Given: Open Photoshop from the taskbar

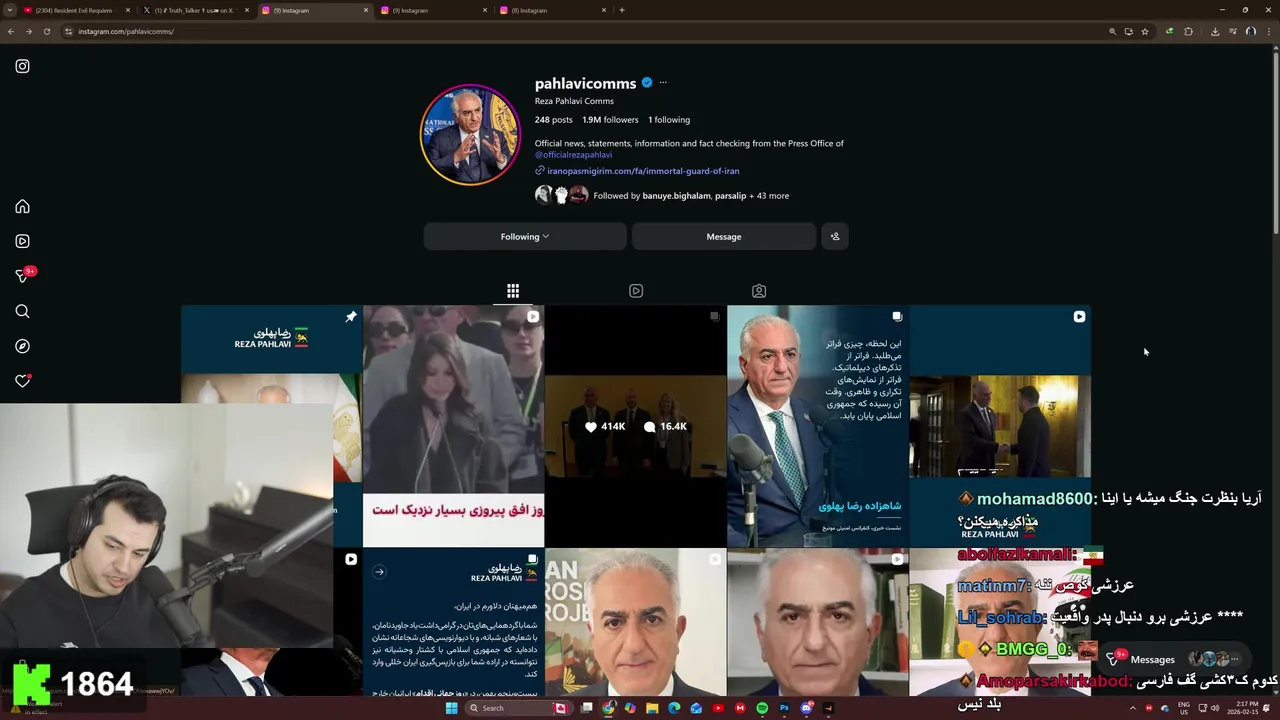Looking at the screenshot, I should pyautogui.click(x=784, y=708).
